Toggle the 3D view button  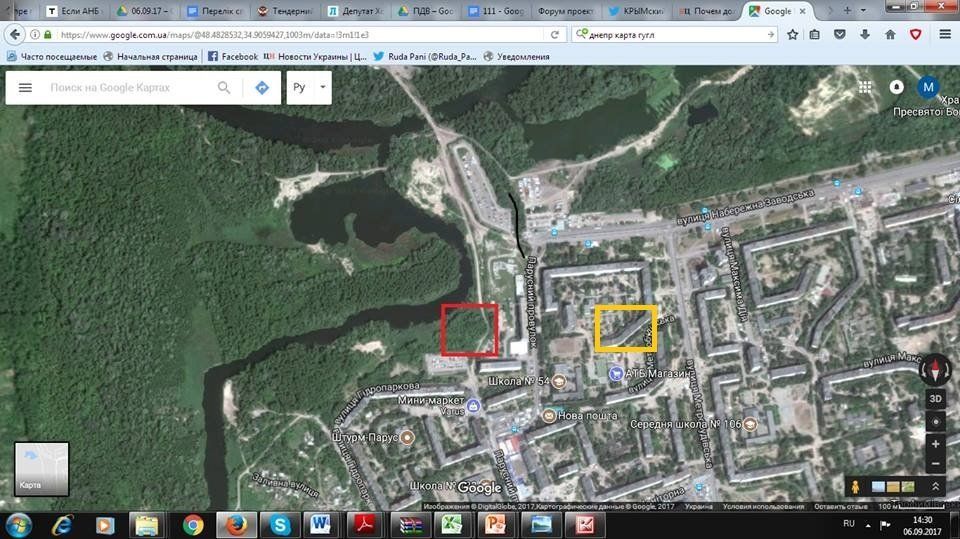(936, 398)
